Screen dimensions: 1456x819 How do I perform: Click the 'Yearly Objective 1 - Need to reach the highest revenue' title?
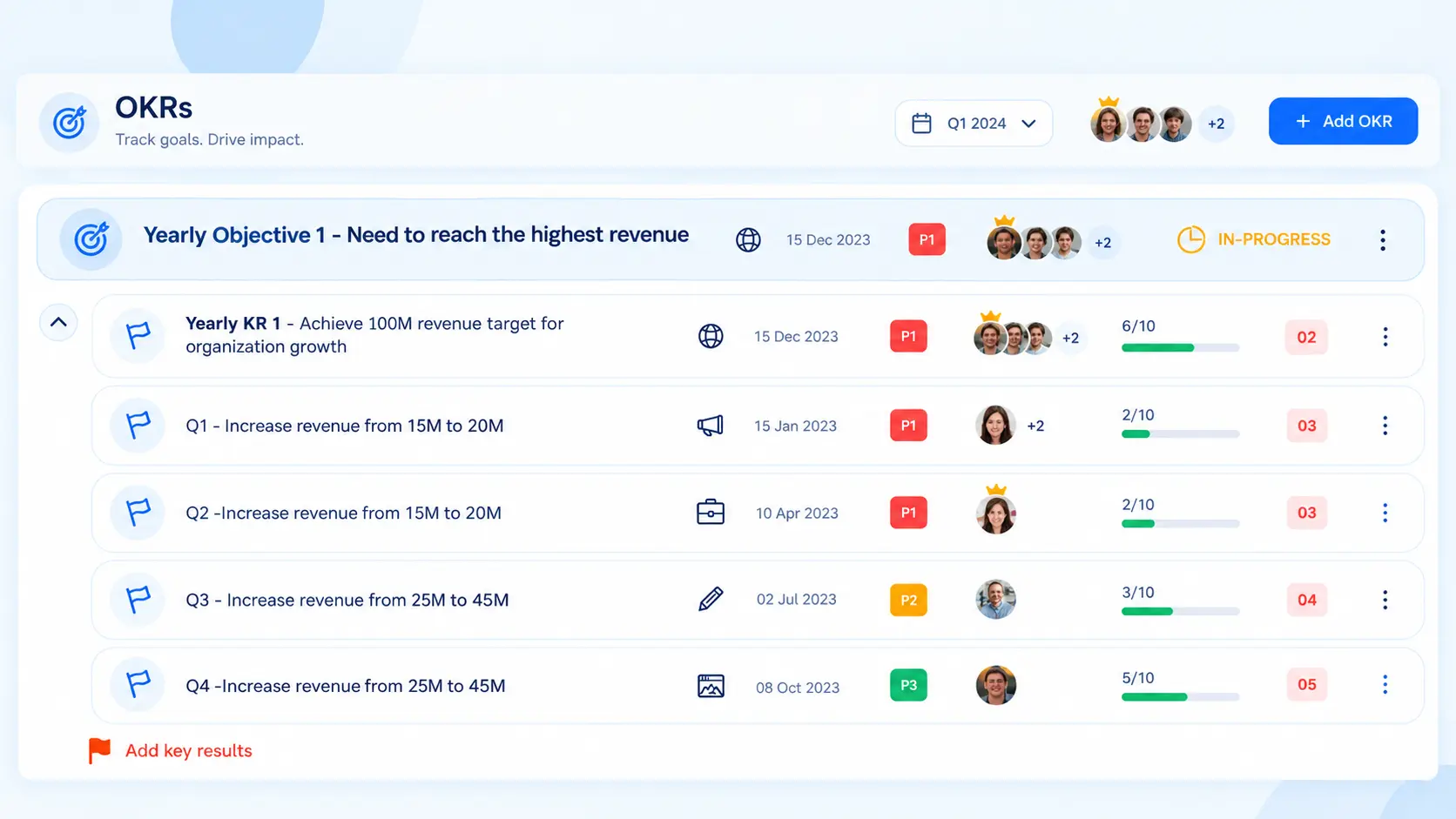point(416,235)
